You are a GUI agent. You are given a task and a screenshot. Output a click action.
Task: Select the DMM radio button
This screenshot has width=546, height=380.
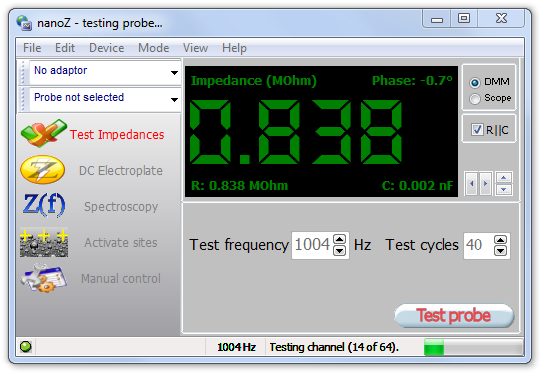coord(475,83)
